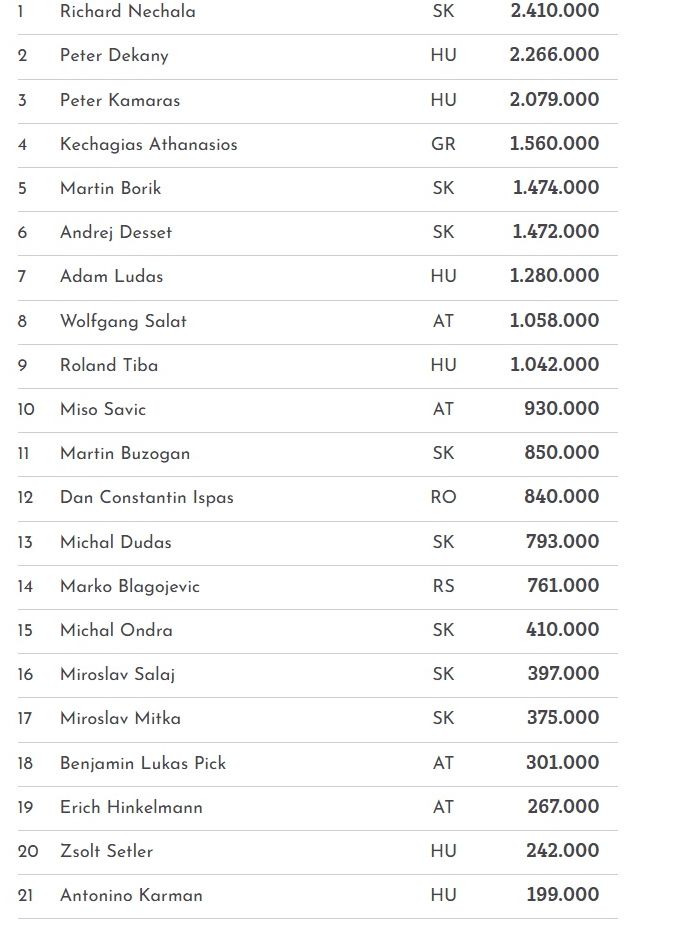Select Adam Ludas in the list

(x=111, y=276)
